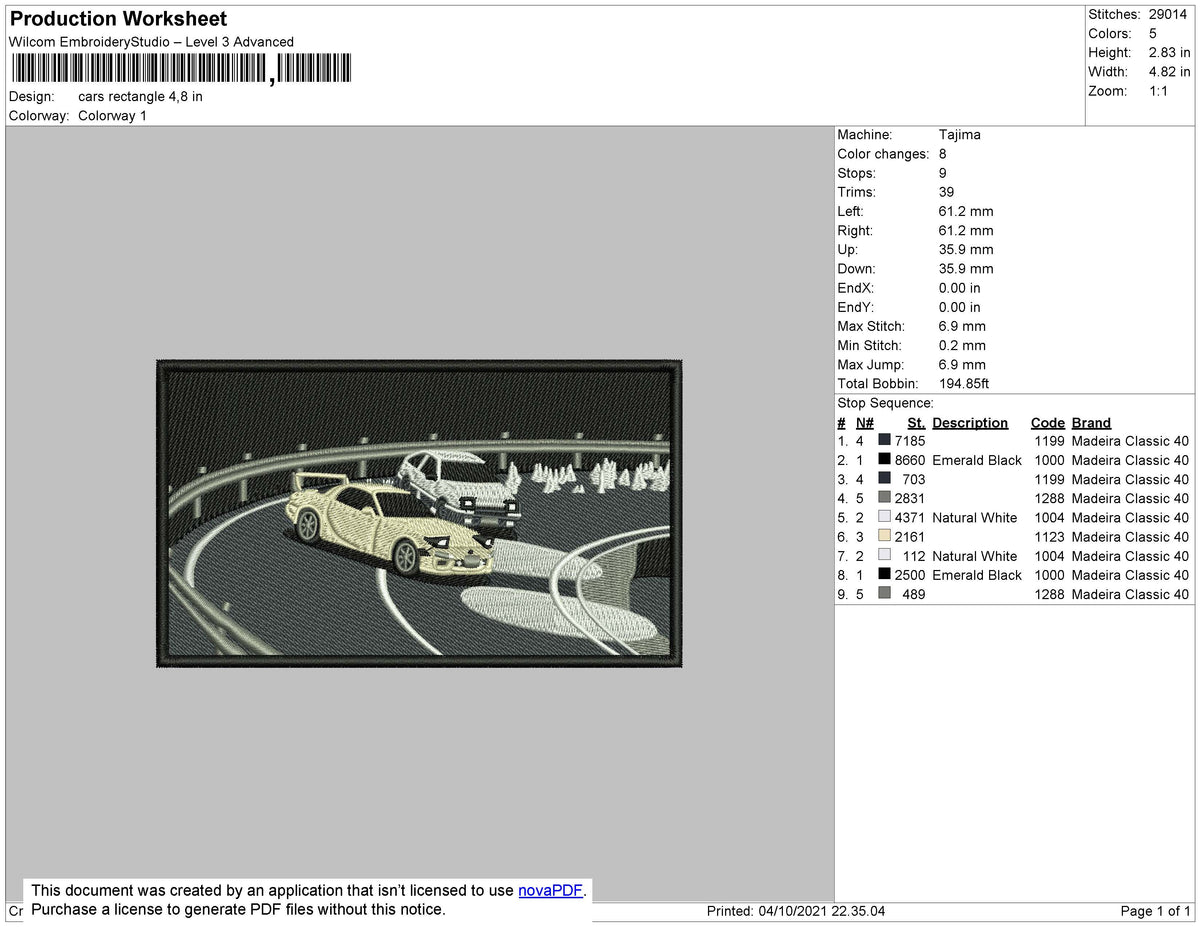Click the 2831 gray color chip

[884, 498]
